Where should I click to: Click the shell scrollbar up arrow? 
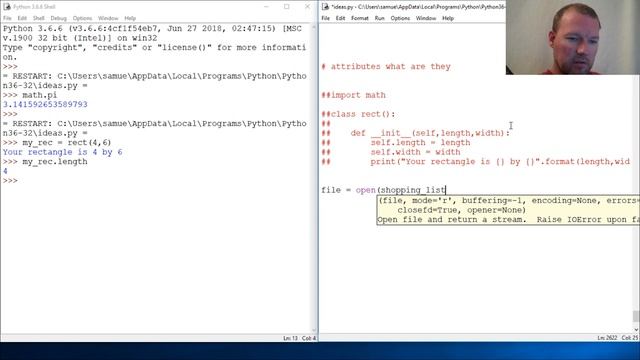314,27
